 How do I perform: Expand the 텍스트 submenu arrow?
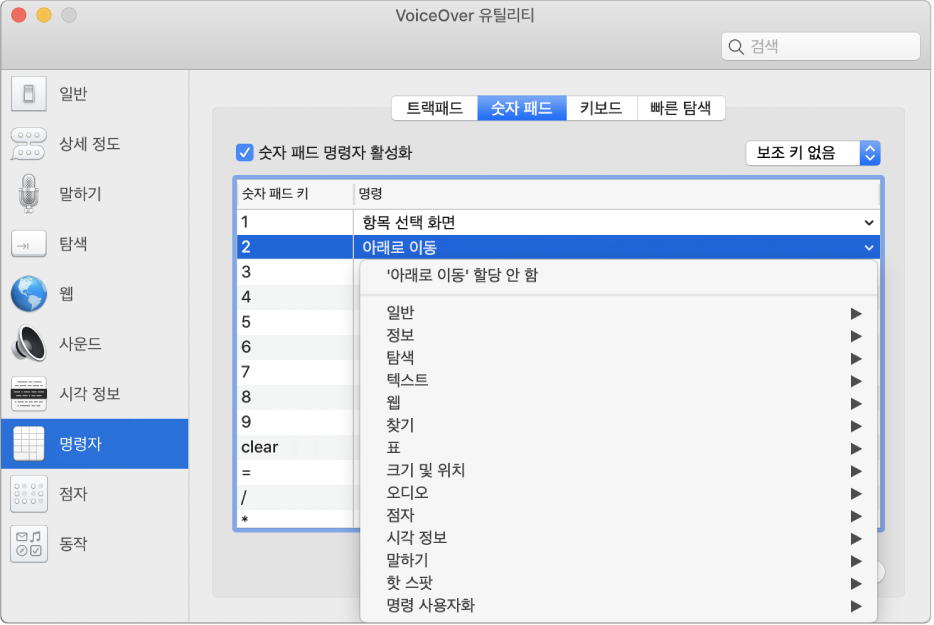(x=856, y=380)
